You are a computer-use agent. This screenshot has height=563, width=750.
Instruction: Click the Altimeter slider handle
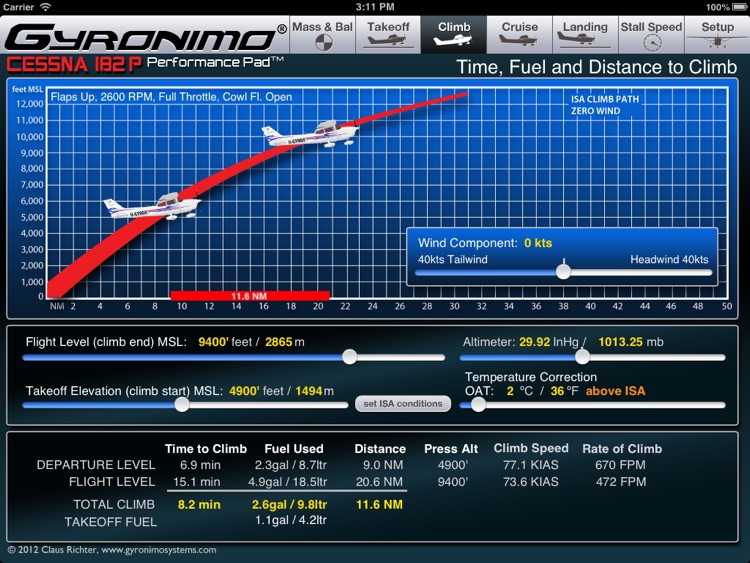[582, 357]
